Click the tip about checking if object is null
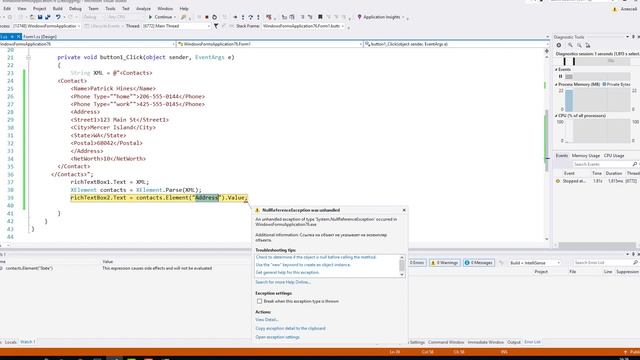This screenshot has height=360, width=640. click(316, 258)
